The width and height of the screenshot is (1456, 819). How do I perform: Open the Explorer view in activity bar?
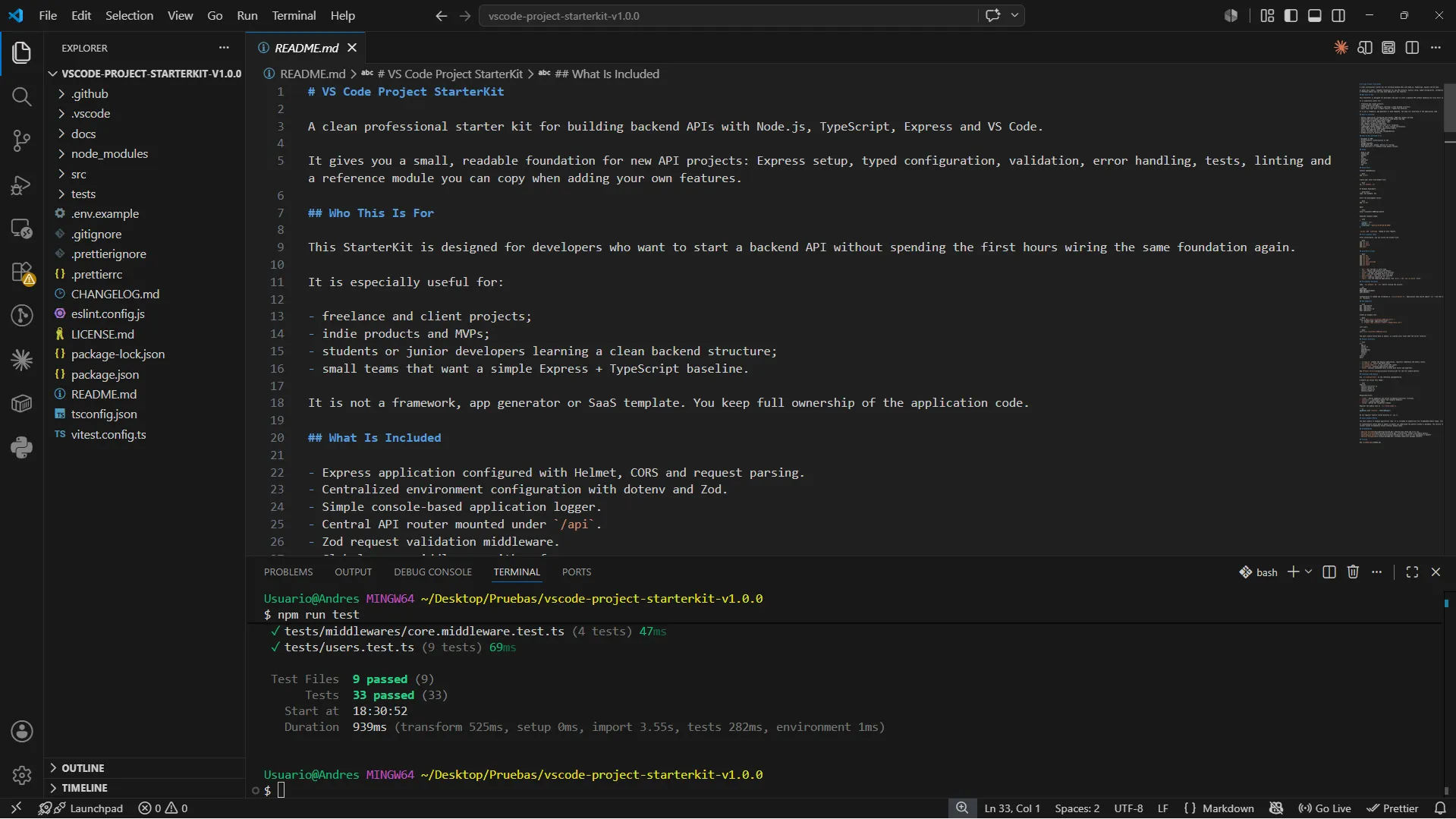21,52
